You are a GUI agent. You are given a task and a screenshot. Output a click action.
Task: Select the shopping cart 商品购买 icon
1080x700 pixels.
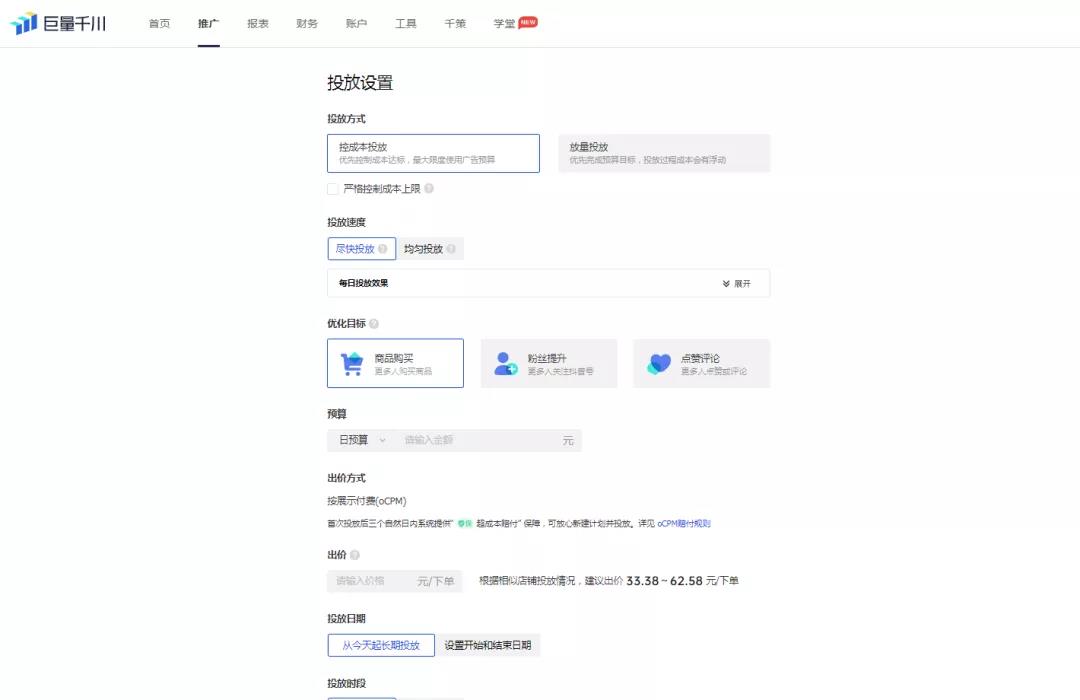point(352,364)
